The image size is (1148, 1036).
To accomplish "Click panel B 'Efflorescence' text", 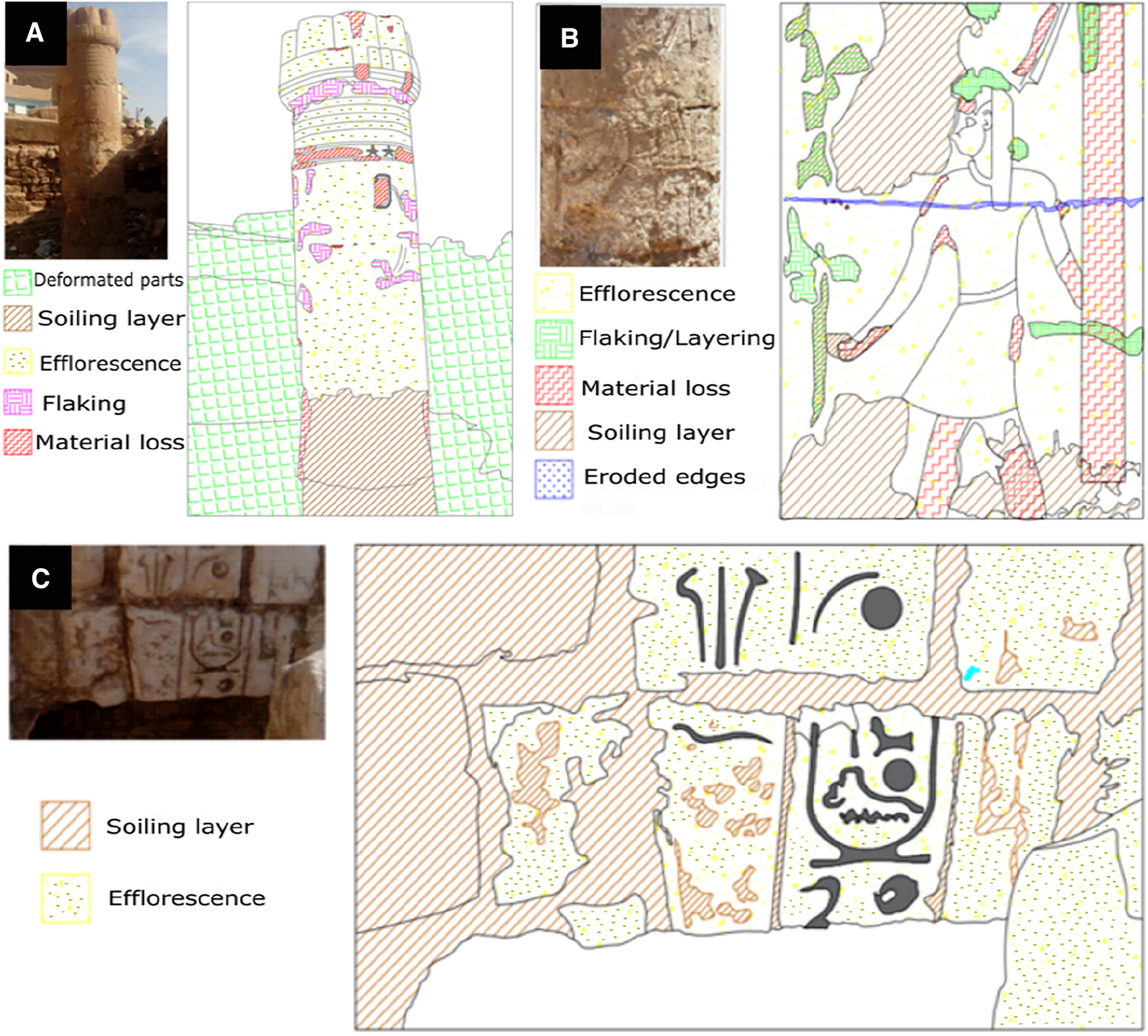I will click(x=657, y=294).
